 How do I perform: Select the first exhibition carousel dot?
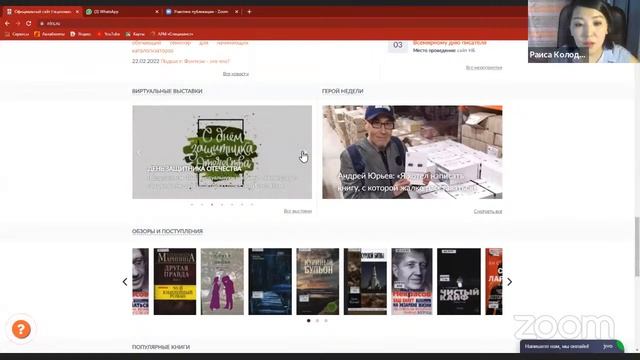click(192, 204)
